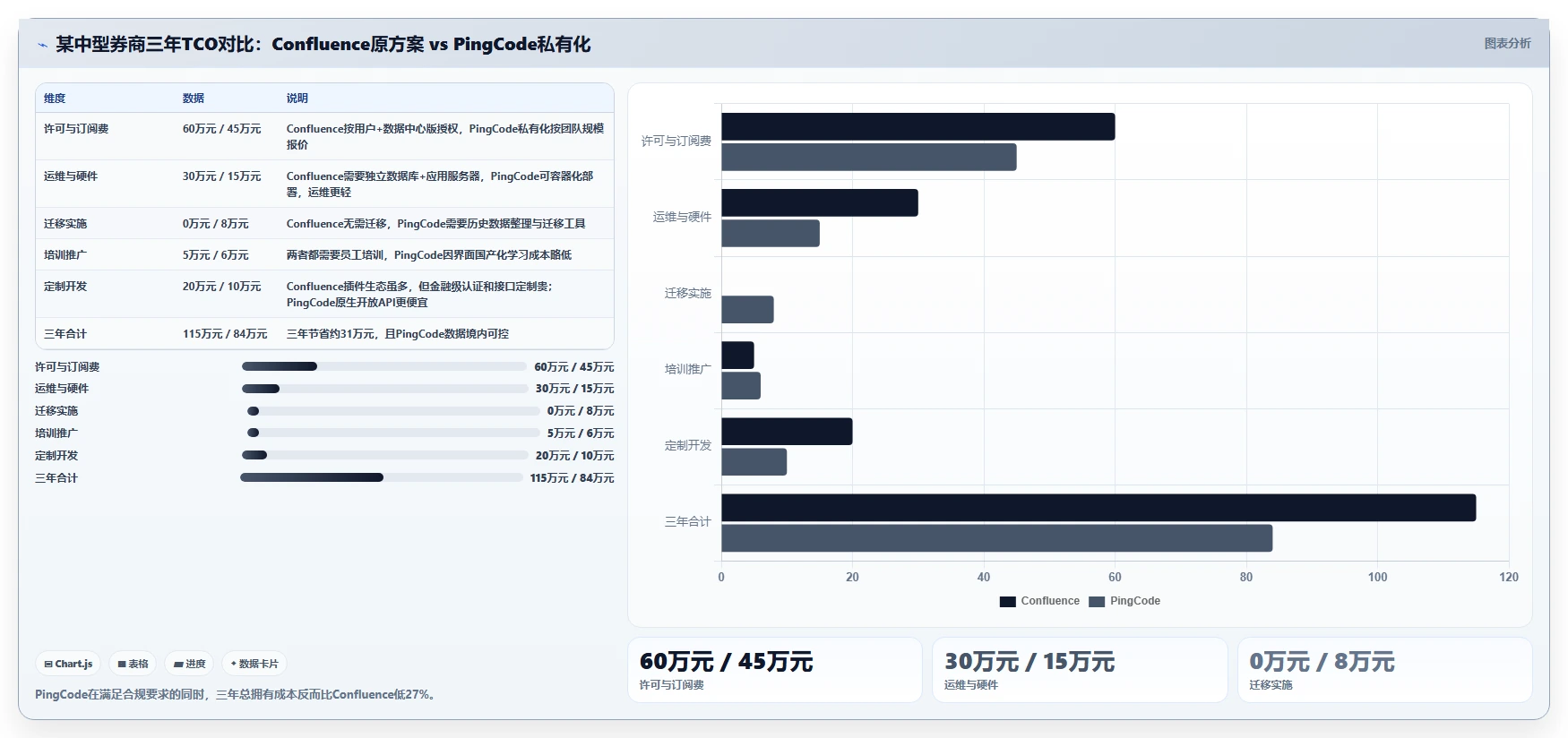This screenshot has width=1568, height=738.
Task: Click the 两者都需要员工培训 description cell
Action: click(x=429, y=255)
